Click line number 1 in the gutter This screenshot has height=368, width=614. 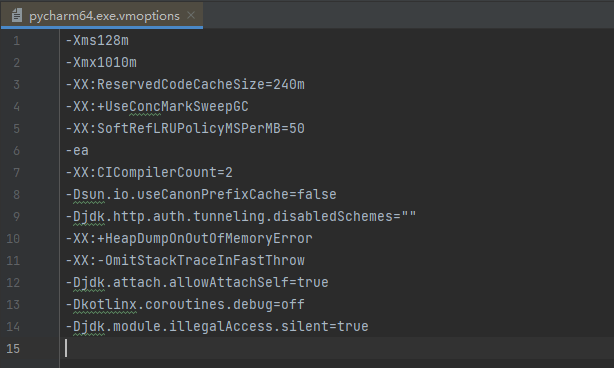tap(16, 41)
